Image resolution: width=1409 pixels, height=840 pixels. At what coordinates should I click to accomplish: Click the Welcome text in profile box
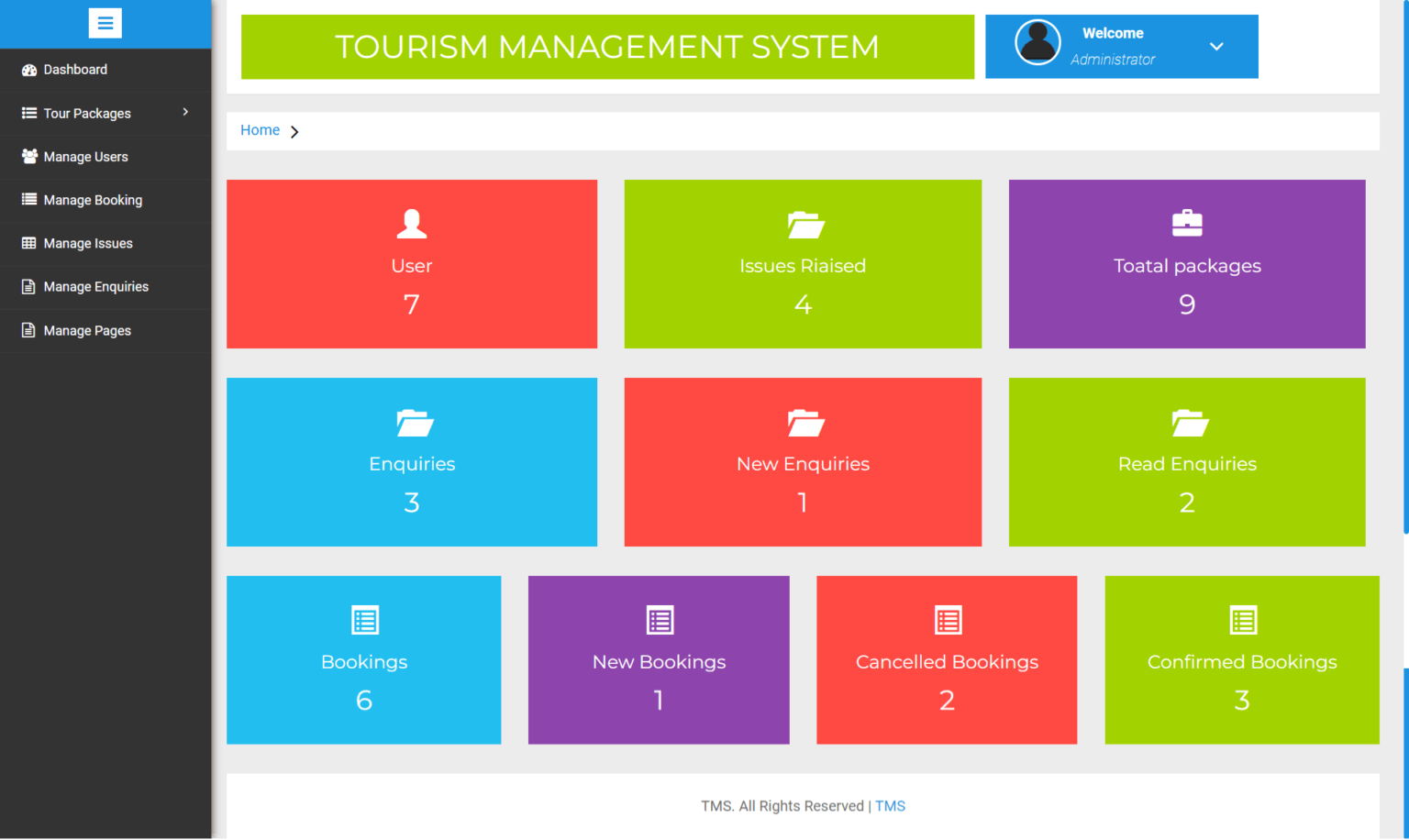(1113, 33)
